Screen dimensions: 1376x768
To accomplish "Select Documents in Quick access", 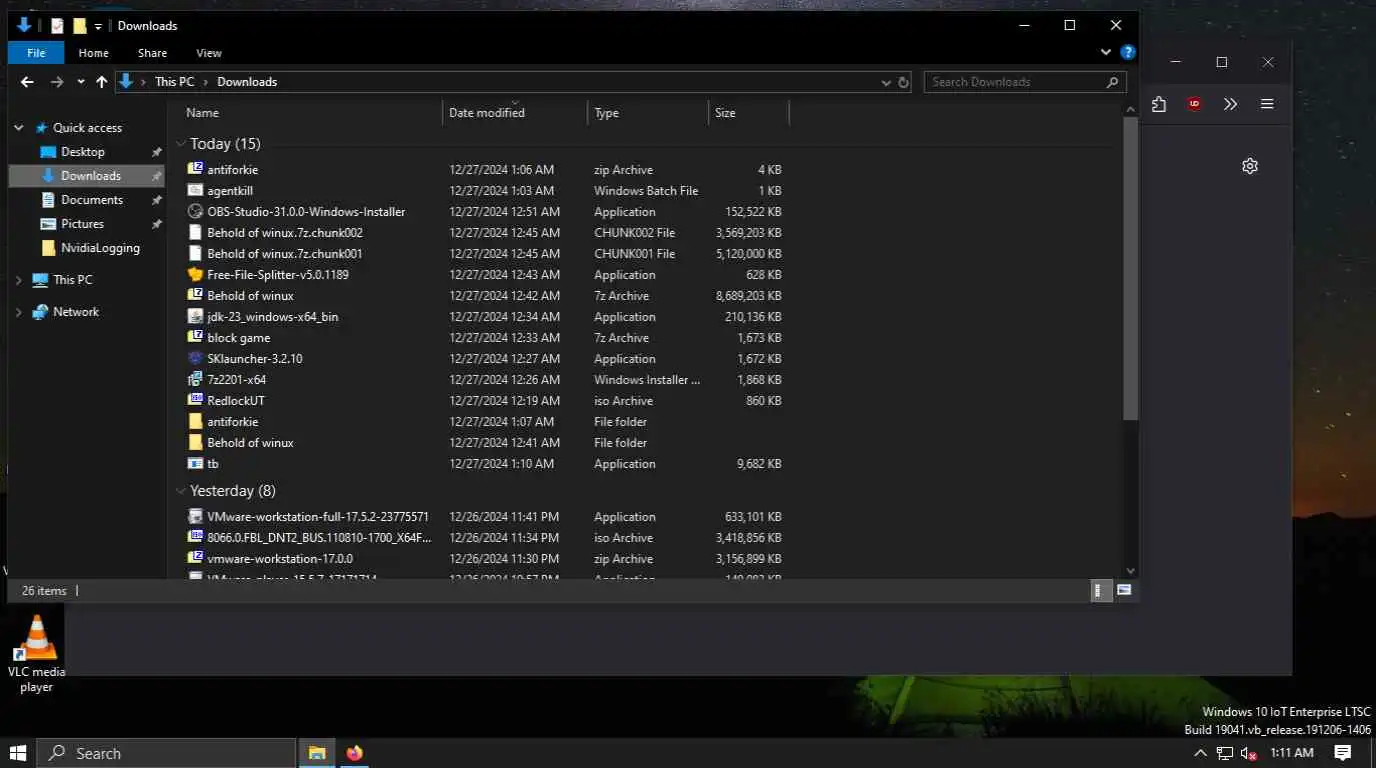I will [x=92, y=200].
